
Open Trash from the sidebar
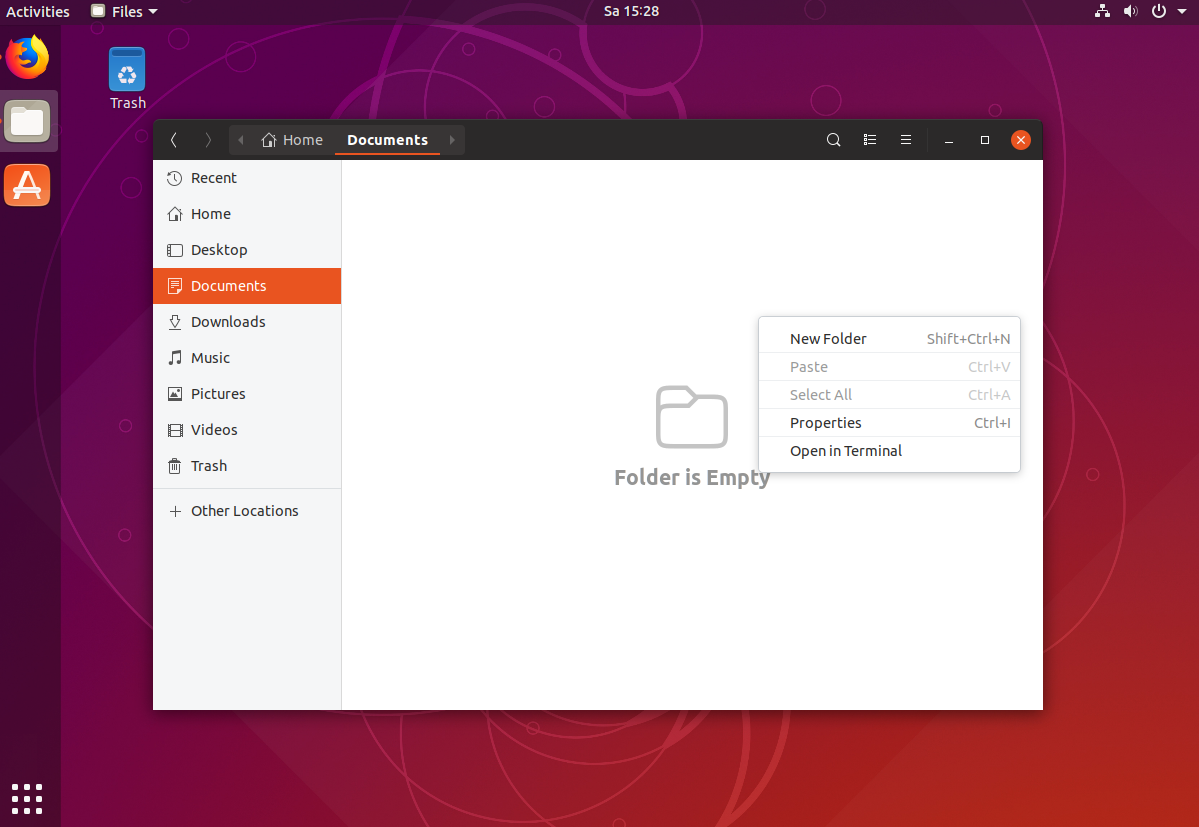click(208, 466)
